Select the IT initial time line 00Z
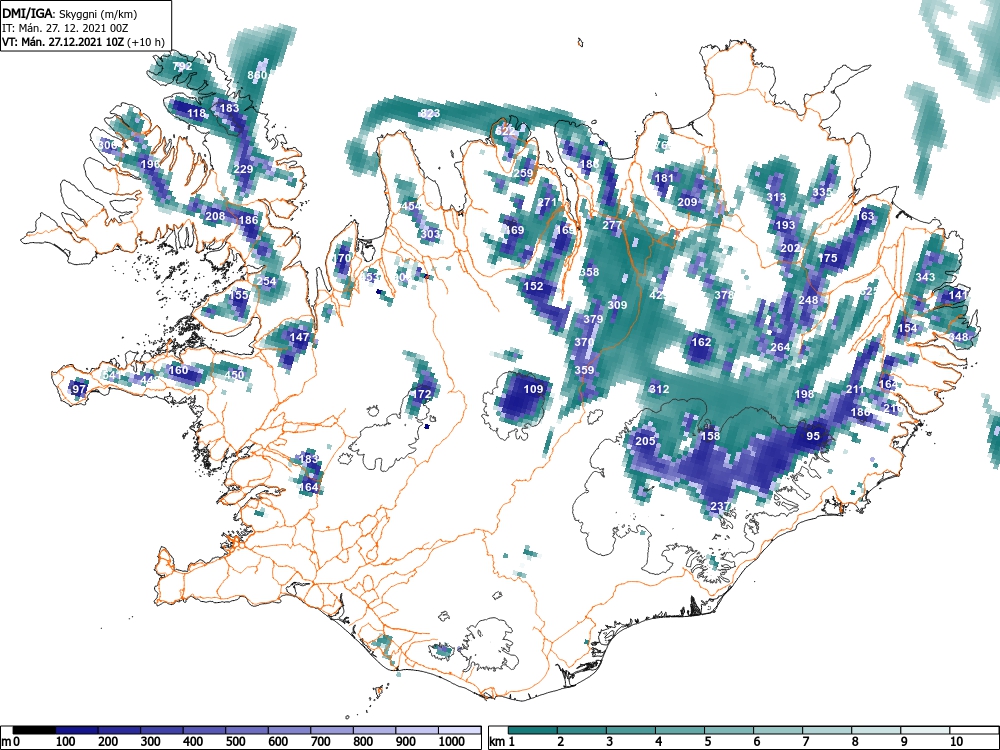The image size is (1000, 750). point(65,28)
